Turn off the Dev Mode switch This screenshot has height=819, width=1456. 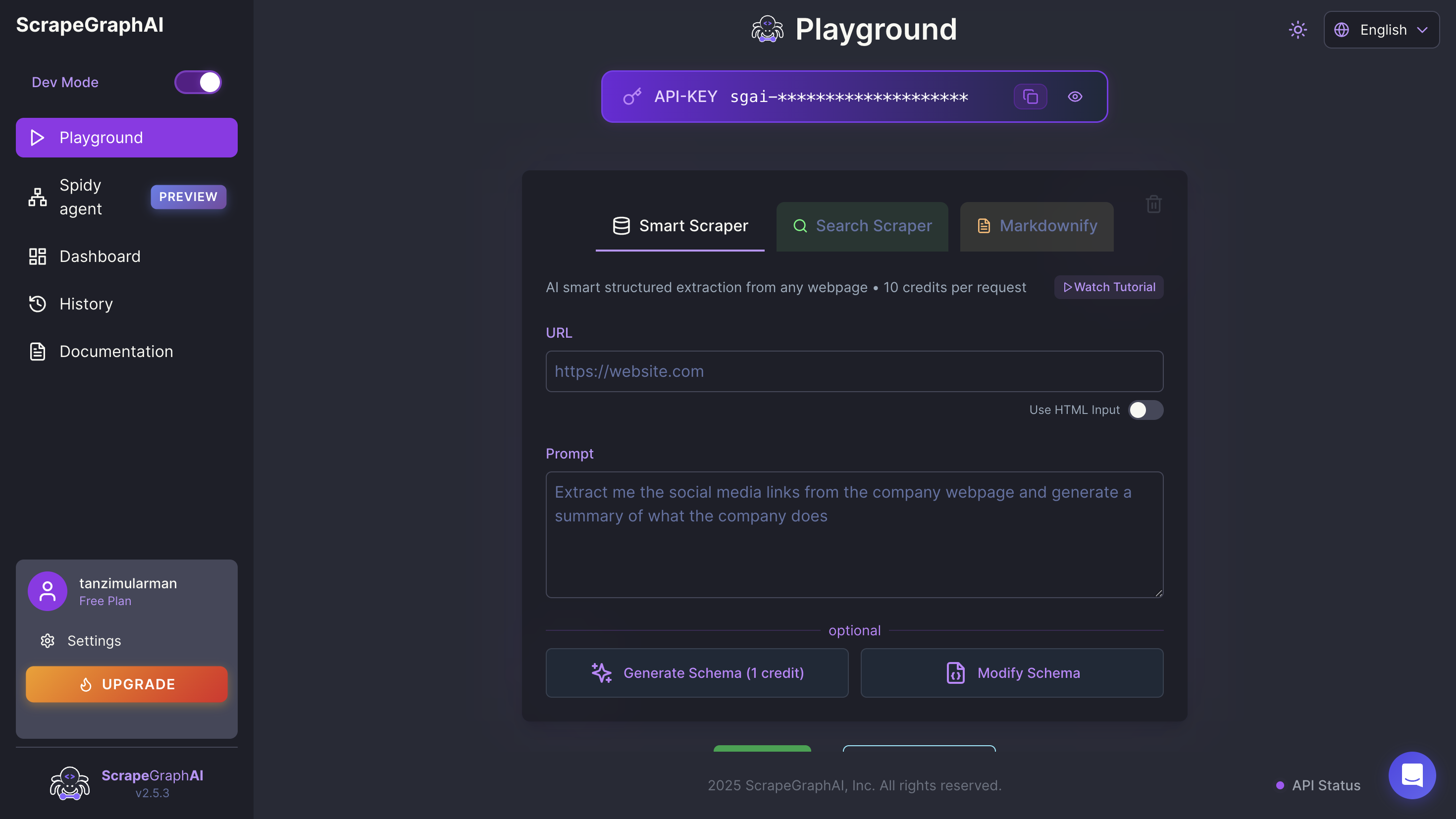click(x=198, y=83)
